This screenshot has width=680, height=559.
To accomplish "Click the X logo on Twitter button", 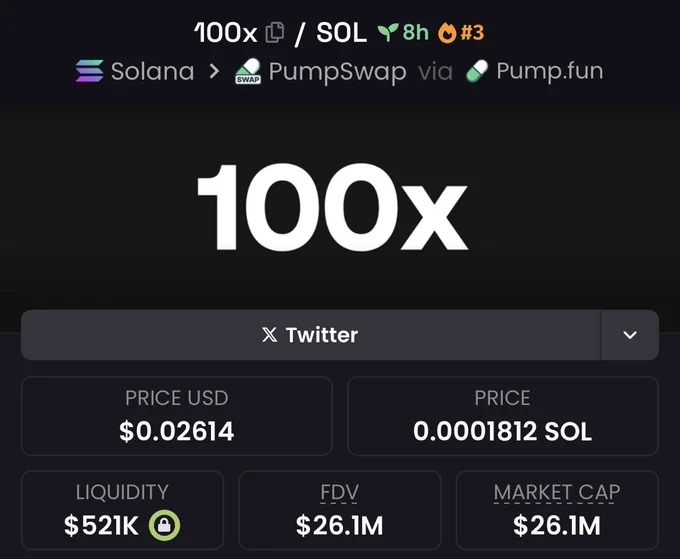I will pyautogui.click(x=269, y=335).
